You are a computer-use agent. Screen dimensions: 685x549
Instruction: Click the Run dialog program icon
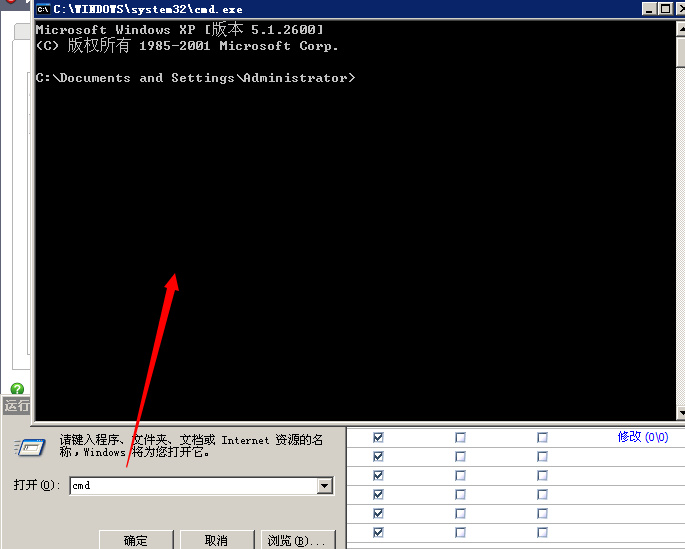[x=30, y=448]
